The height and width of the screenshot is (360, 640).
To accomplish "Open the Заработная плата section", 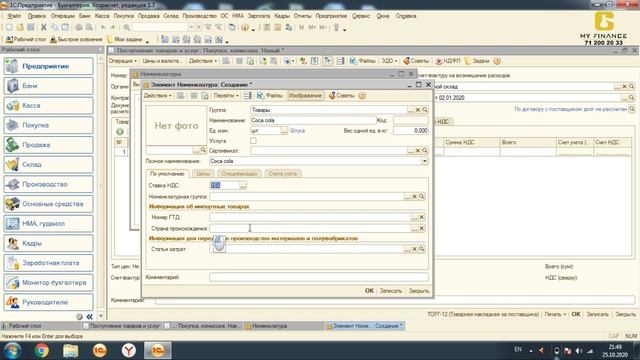I will point(49,263).
